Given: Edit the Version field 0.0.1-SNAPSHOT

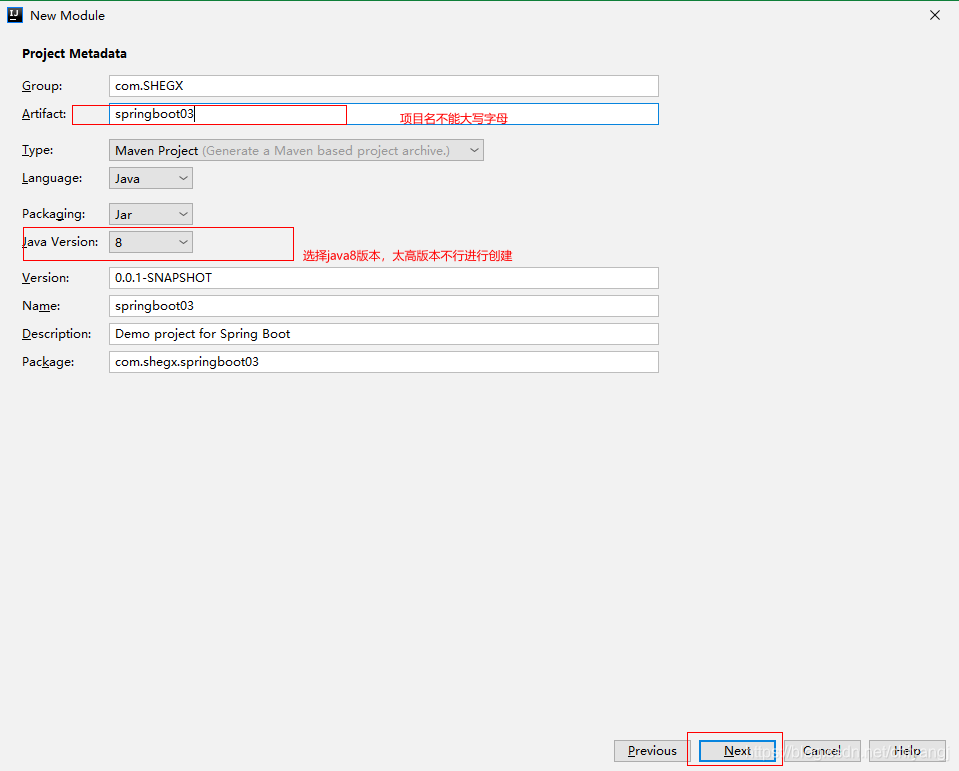Looking at the screenshot, I should [x=383, y=278].
